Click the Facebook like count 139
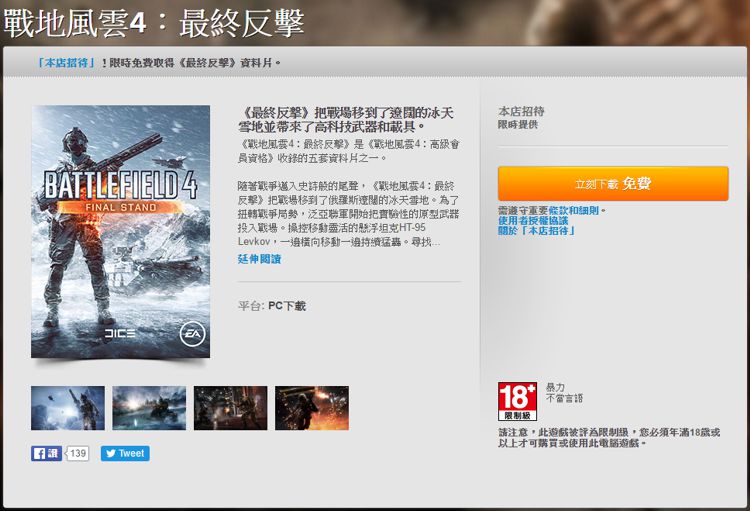Image resolution: width=750 pixels, height=511 pixels. pos(77,454)
